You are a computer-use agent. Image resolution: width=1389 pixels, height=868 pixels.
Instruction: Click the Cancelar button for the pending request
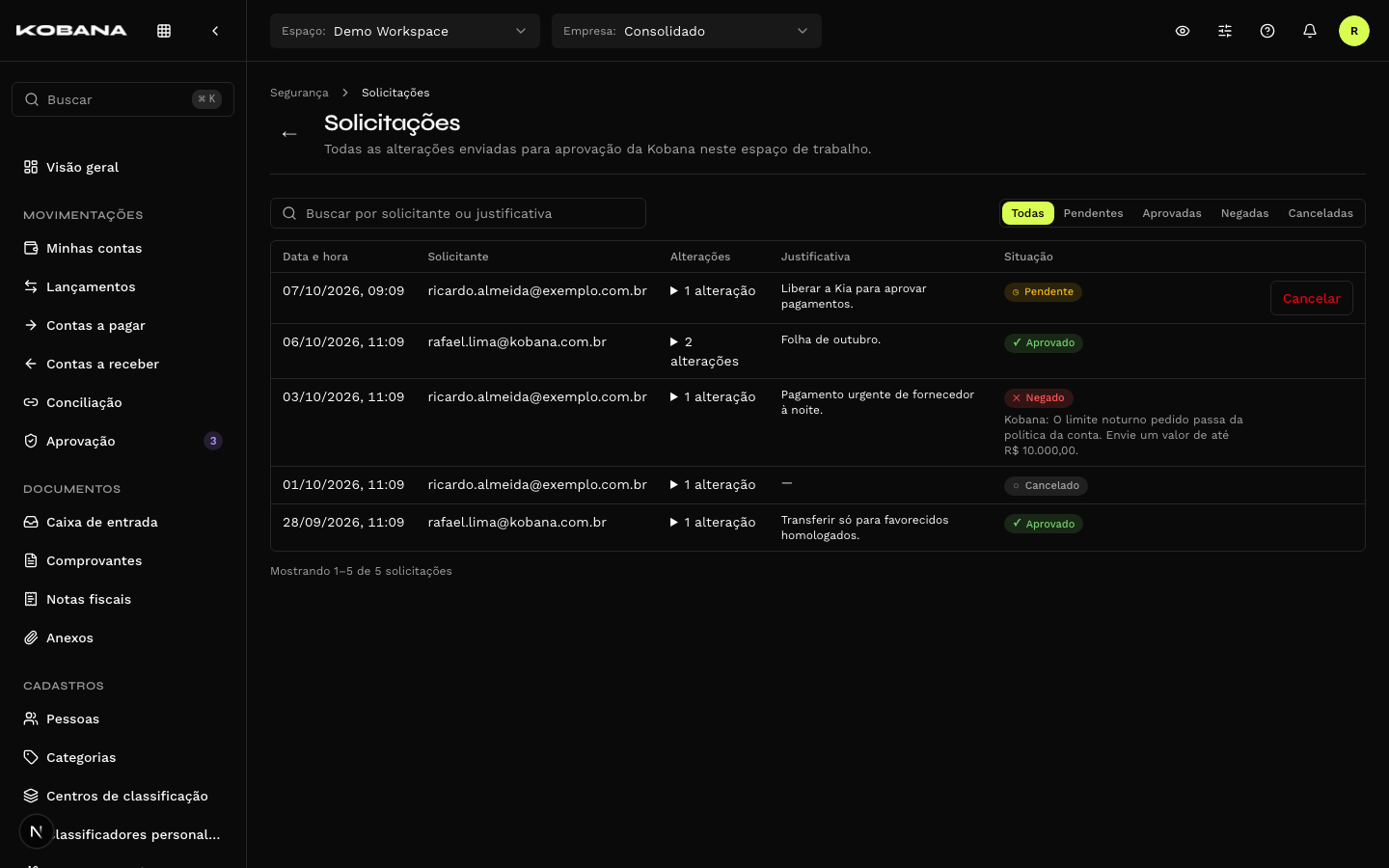coord(1312,298)
